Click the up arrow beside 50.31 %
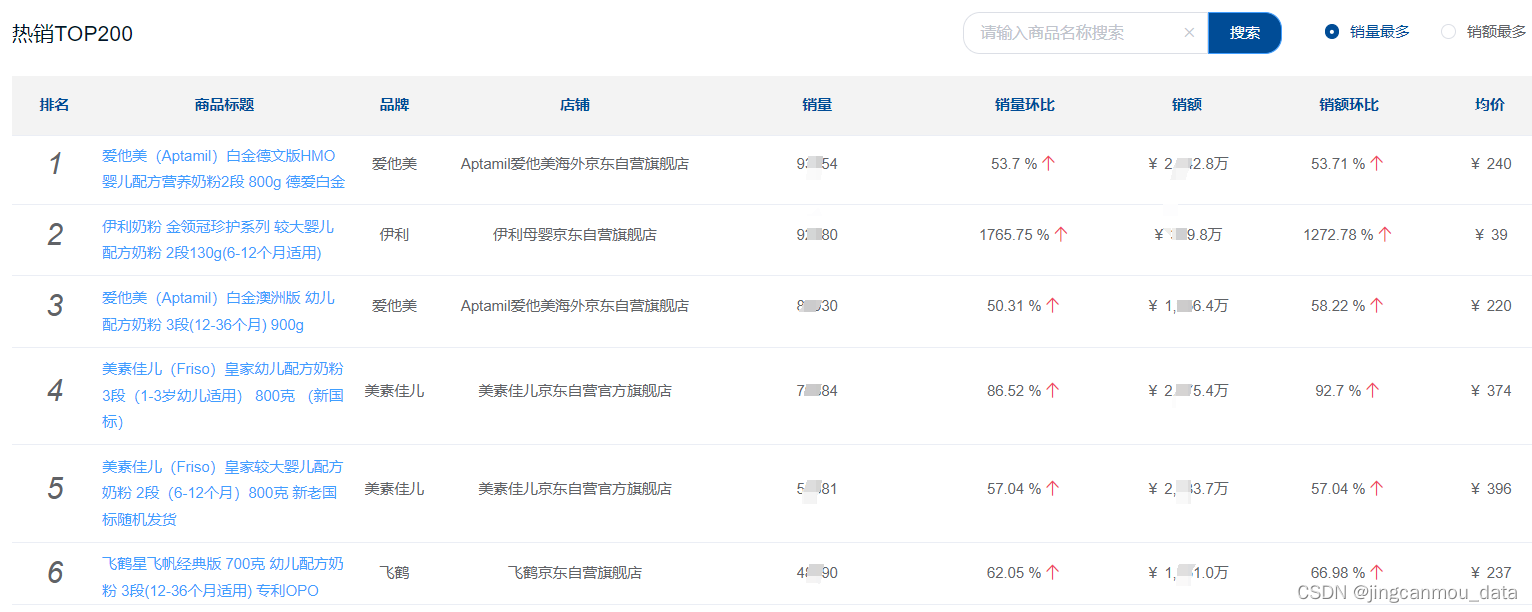The image size is (1532, 612). point(1053,306)
